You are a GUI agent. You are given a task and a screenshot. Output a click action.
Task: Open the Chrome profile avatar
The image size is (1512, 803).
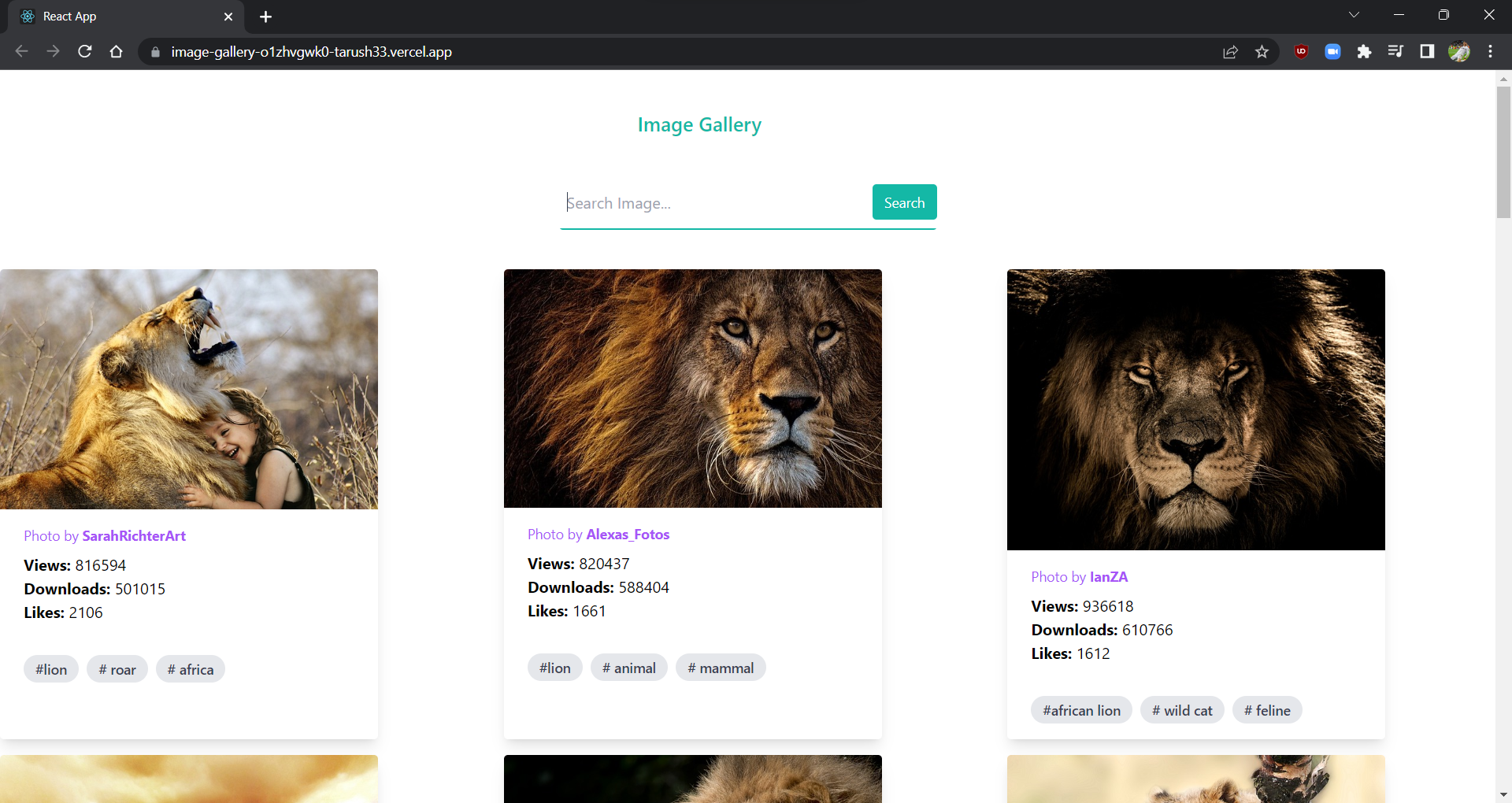pyautogui.click(x=1459, y=52)
